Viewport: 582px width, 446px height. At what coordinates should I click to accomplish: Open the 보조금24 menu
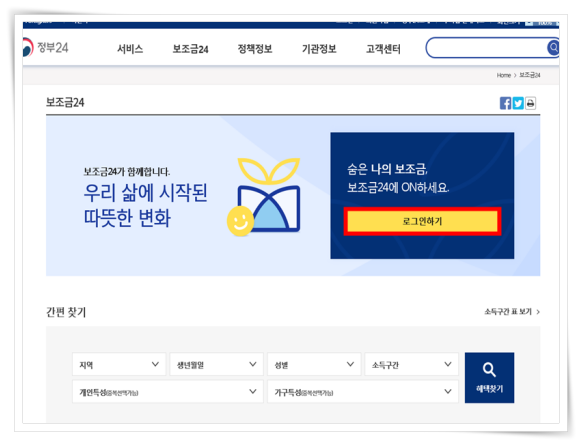point(190,49)
